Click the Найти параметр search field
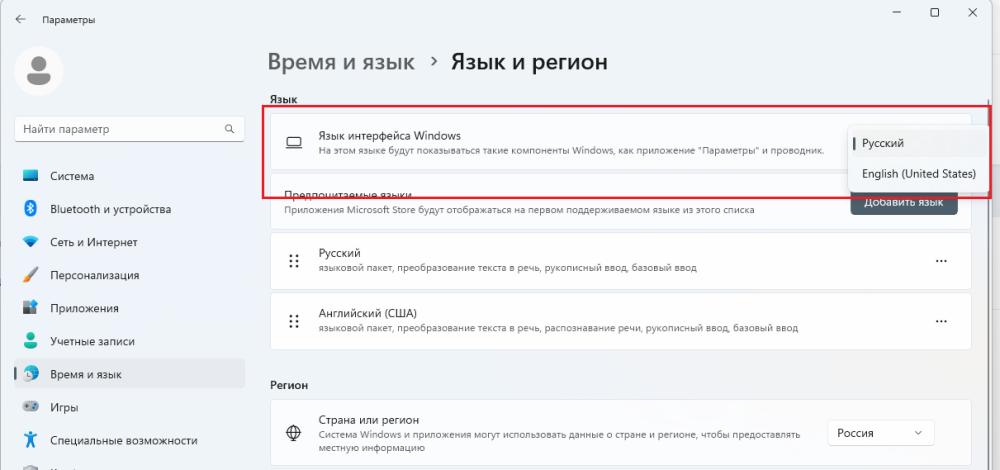 pyautogui.click(x=120, y=129)
